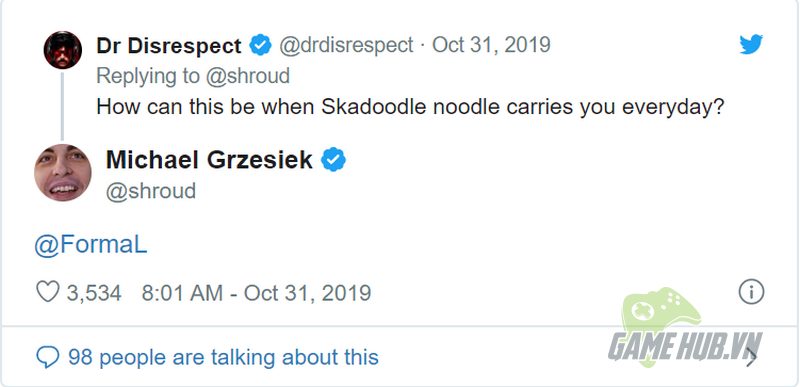Click the Skadoodle noodle reply text
Image resolution: width=800 pixels, height=387 pixels.
[410, 108]
